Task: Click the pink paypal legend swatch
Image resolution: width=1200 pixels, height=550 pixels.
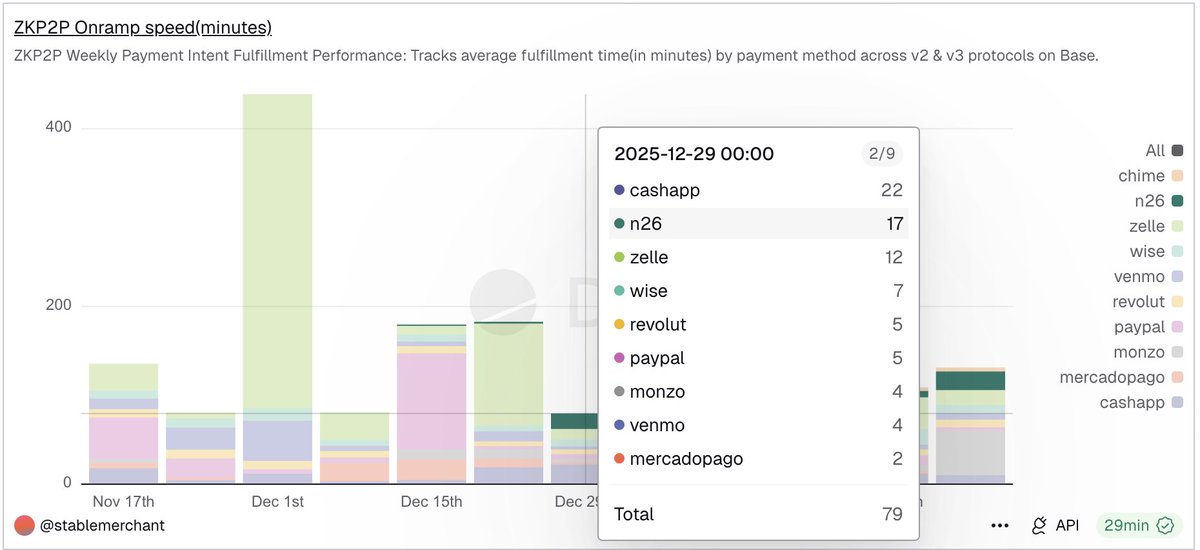Action: click(1177, 327)
